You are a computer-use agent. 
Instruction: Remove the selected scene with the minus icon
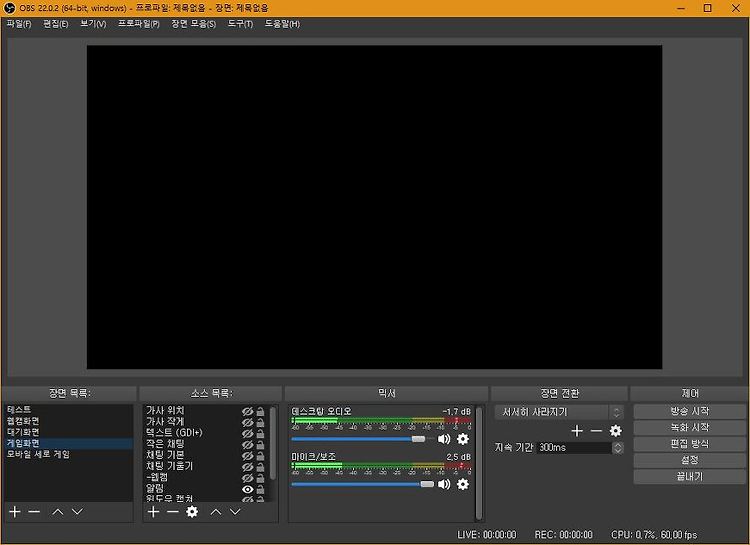(34, 512)
